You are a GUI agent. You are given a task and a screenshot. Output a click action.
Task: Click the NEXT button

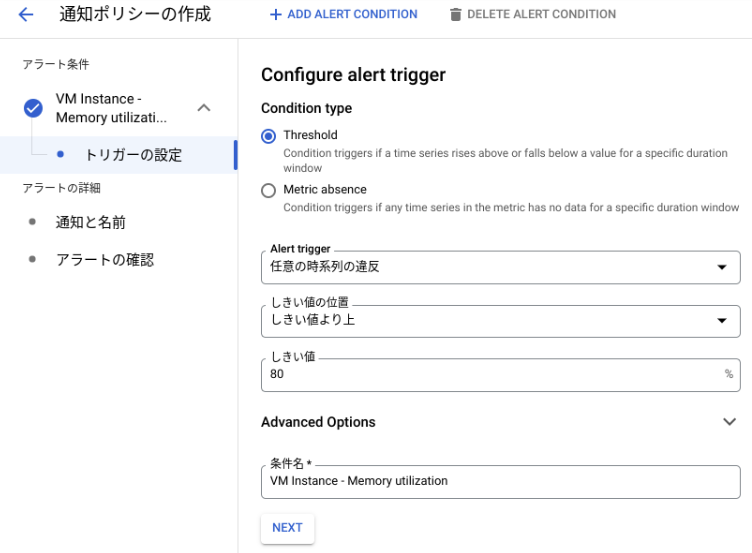coord(287,528)
